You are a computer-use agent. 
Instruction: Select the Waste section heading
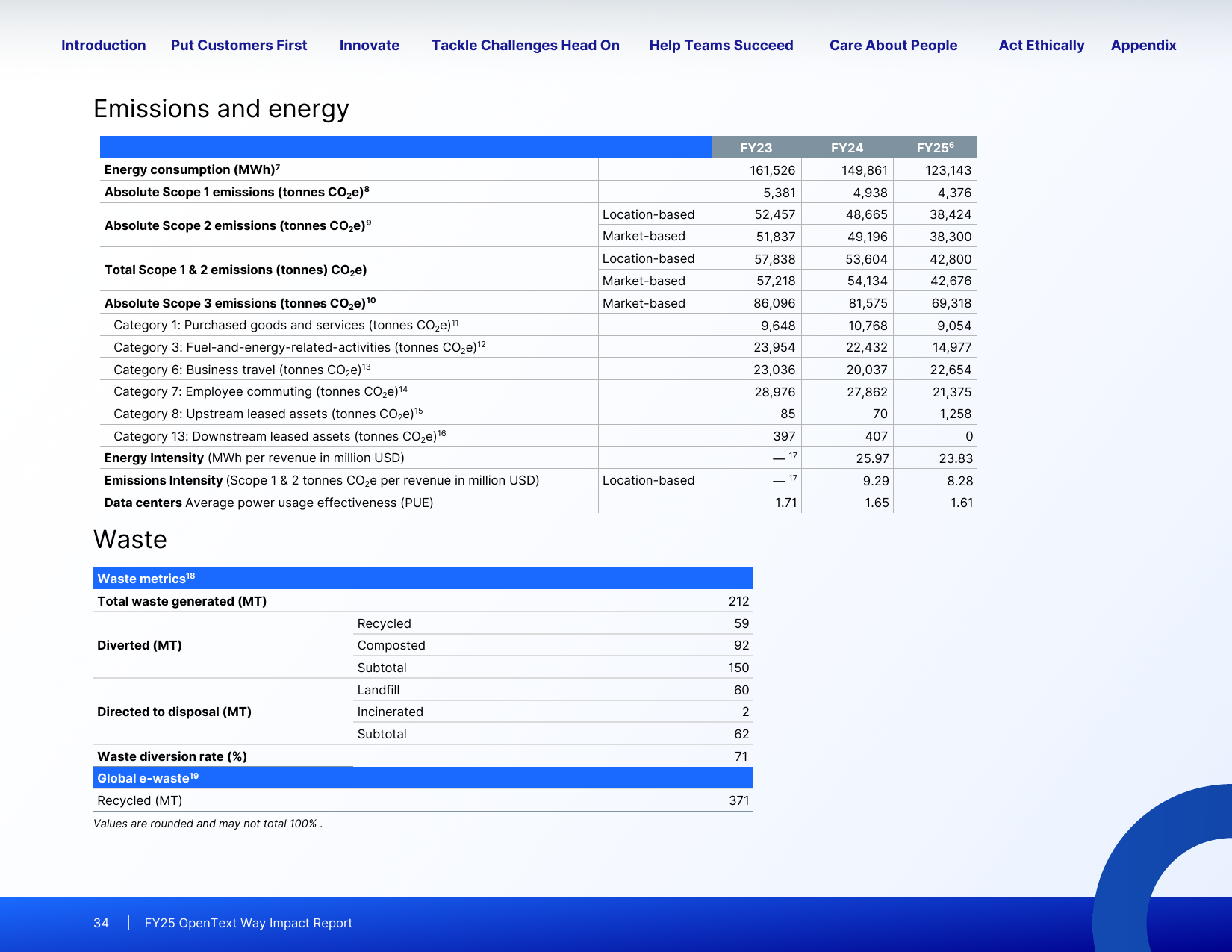(x=130, y=540)
